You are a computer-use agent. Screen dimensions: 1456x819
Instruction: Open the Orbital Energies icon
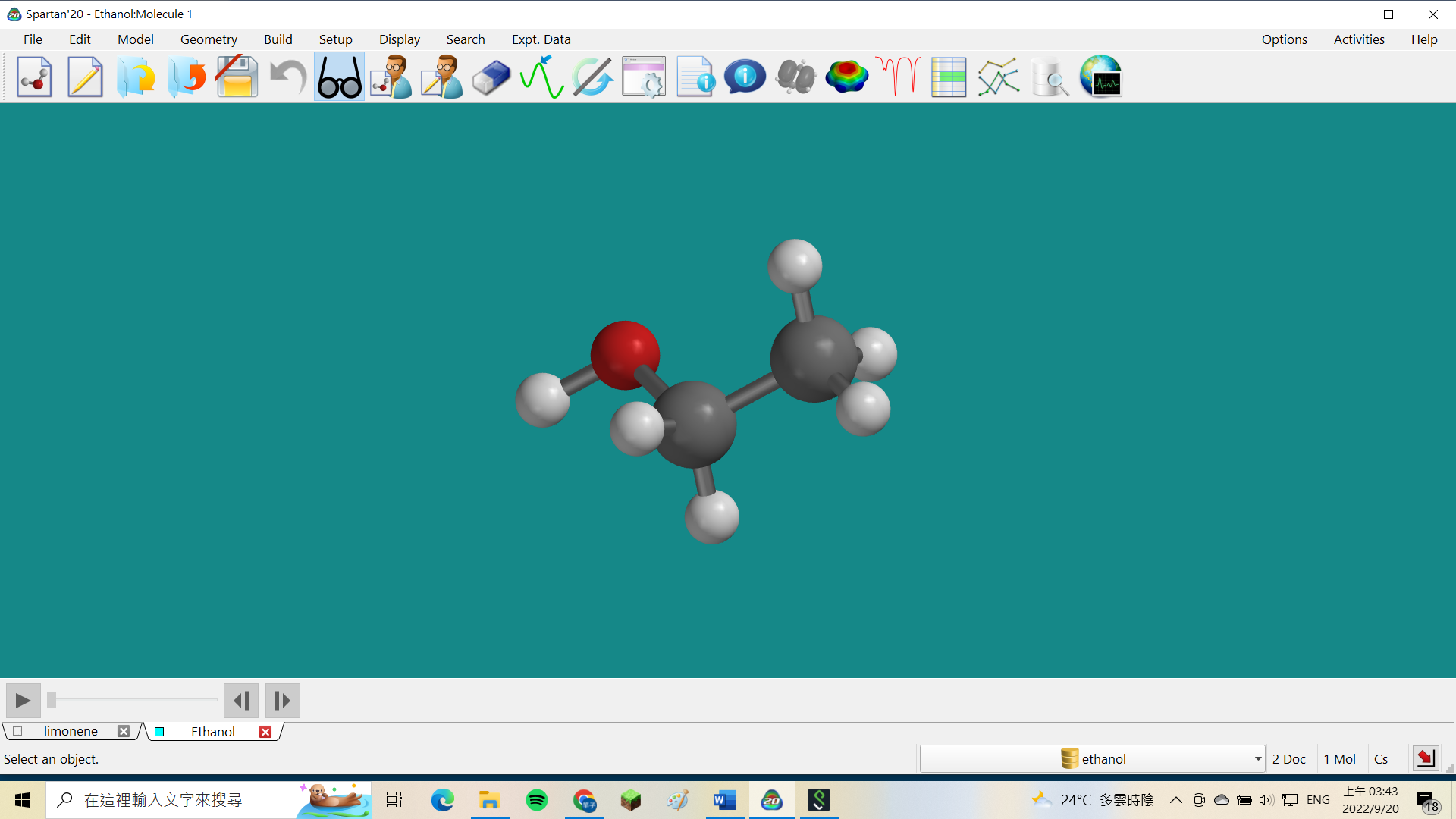[x=796, y=77]
